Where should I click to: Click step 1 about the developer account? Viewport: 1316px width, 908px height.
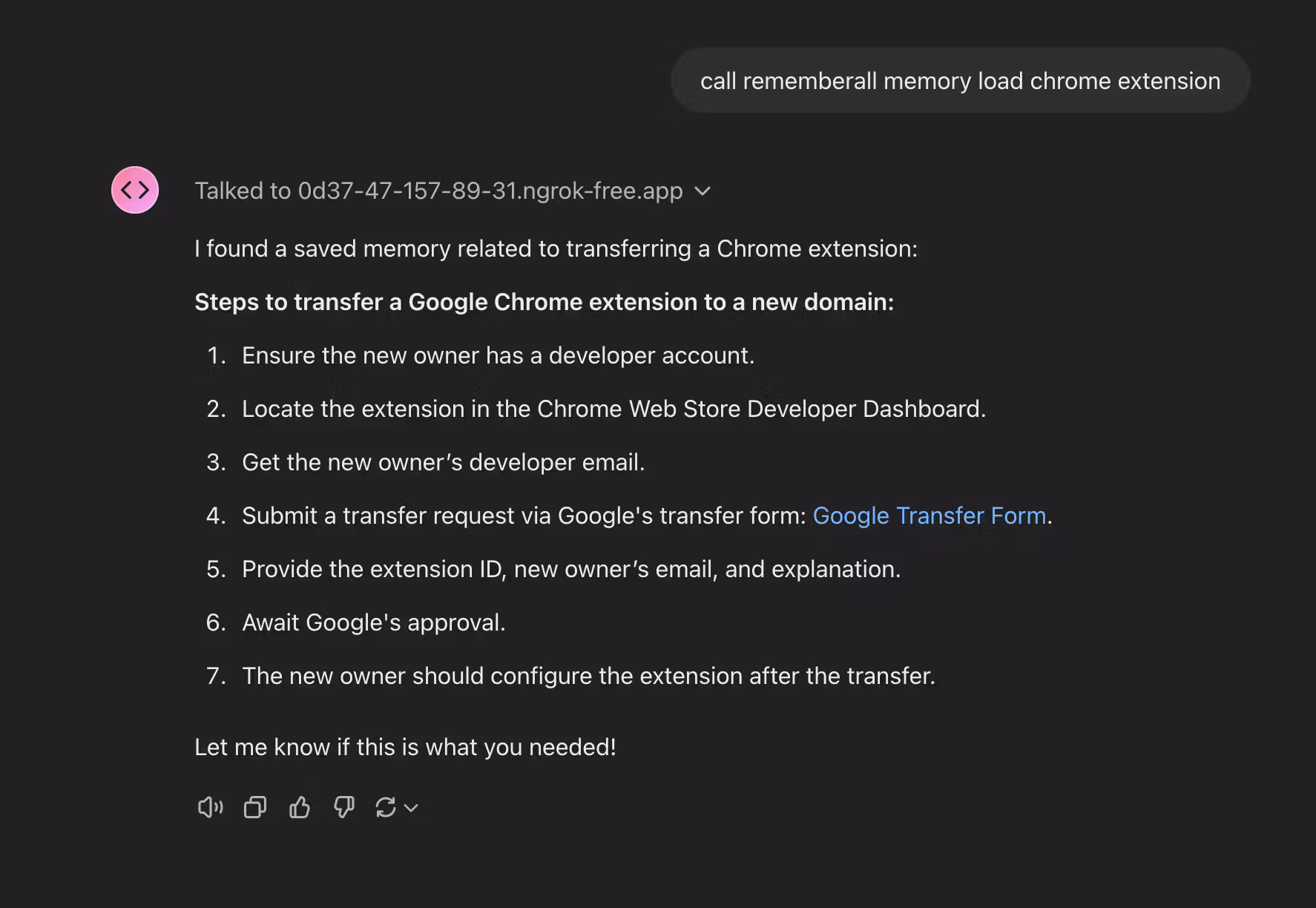[498, 355]
